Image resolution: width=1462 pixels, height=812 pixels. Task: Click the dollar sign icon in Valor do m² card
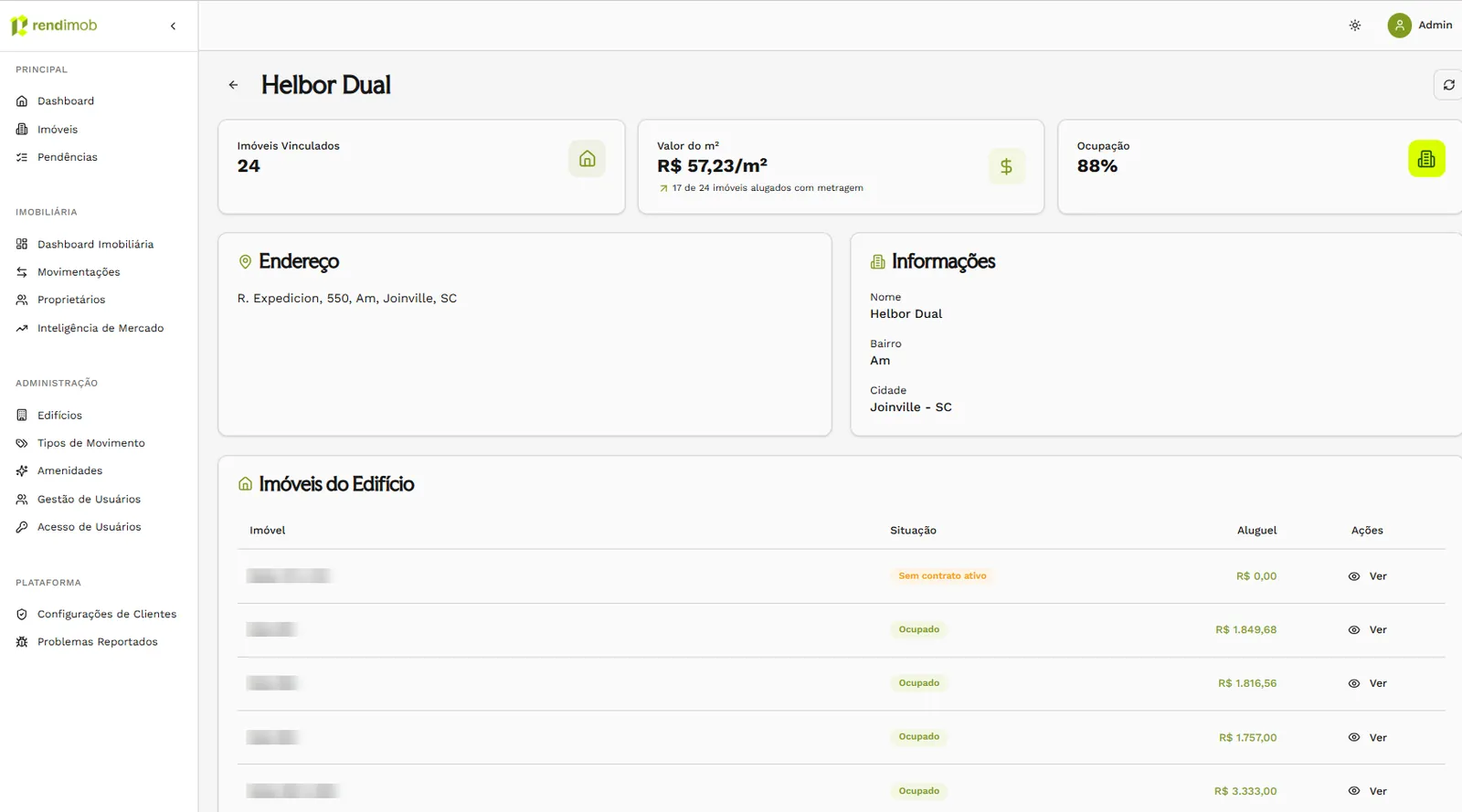tap(1006, 166)
